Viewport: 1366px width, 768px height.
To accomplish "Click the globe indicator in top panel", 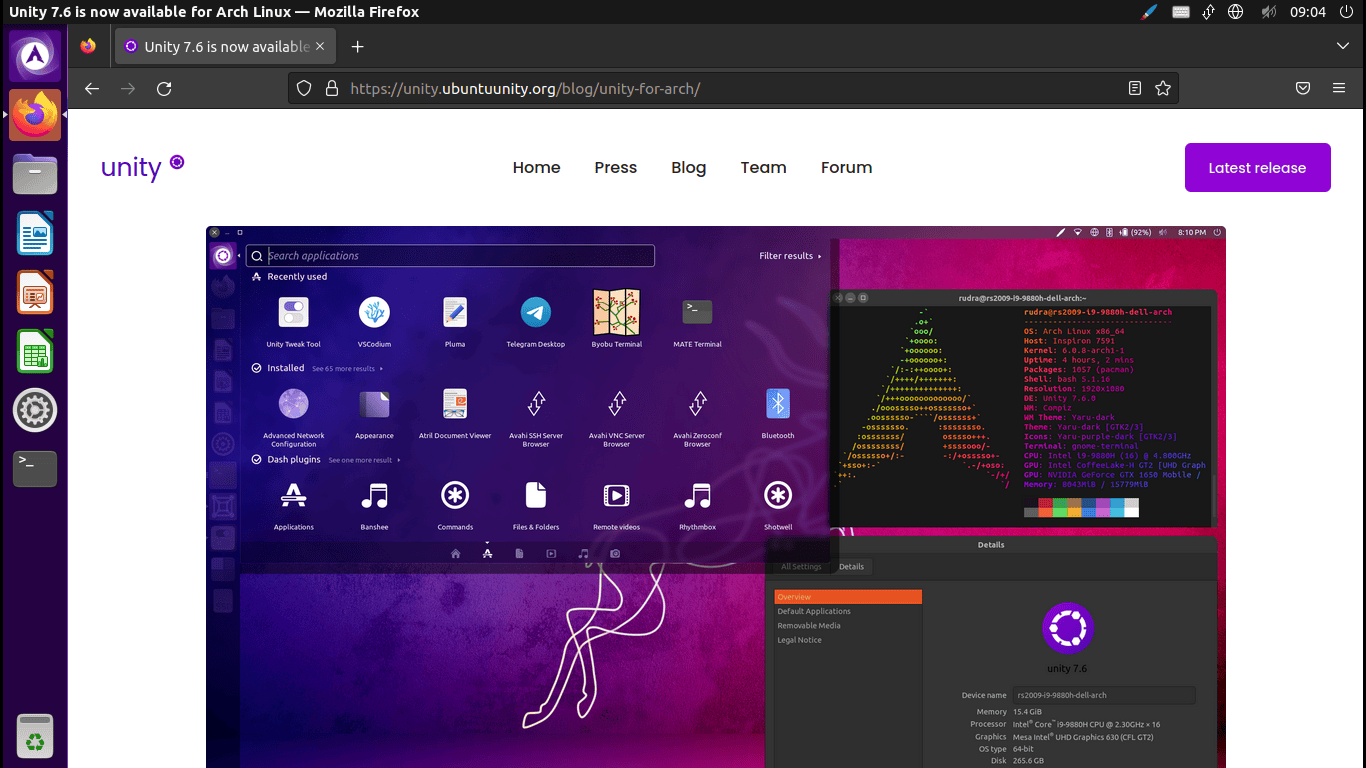I will coord(1236,12).
